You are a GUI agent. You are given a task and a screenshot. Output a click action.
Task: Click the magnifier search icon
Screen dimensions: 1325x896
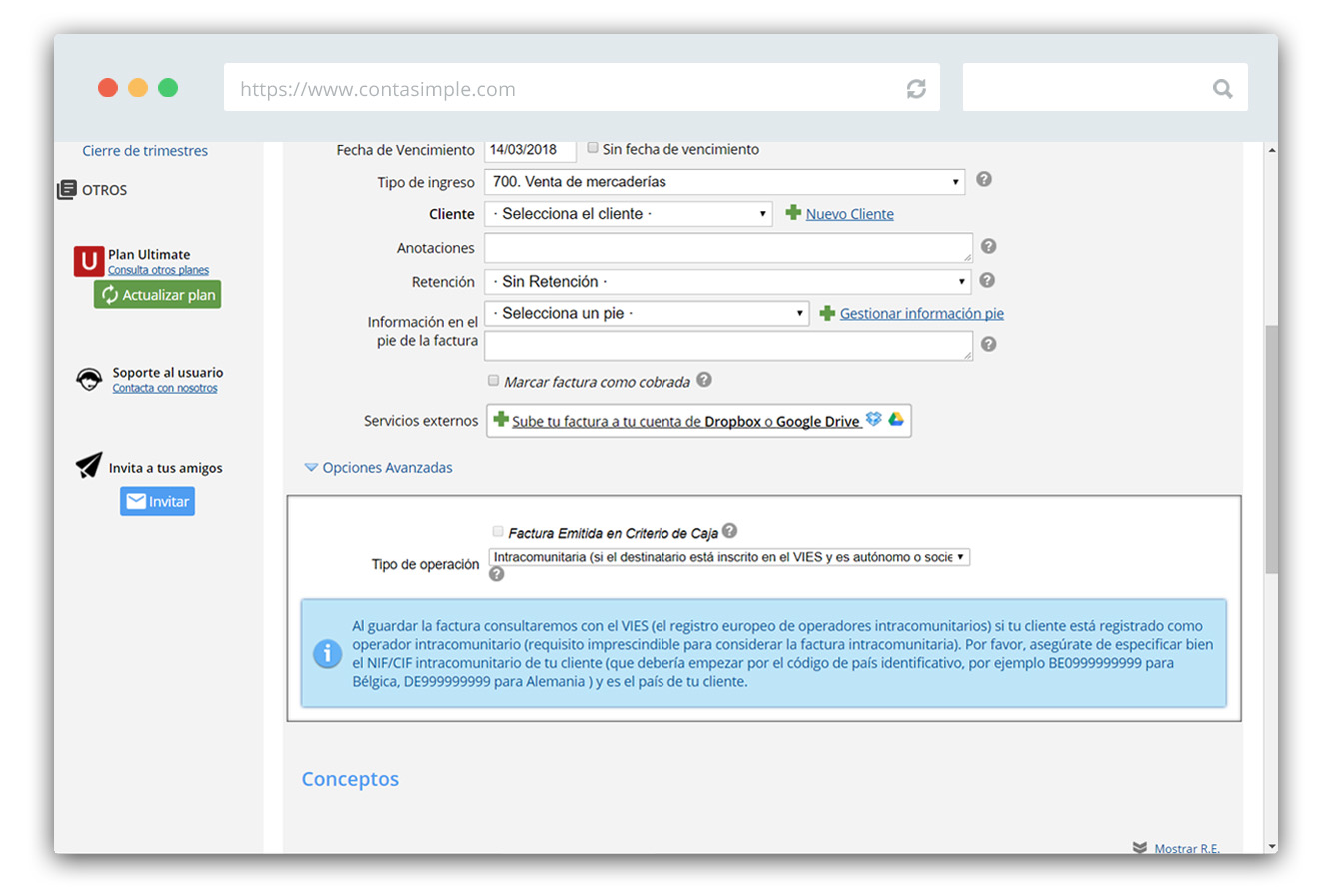point(1222,89)
